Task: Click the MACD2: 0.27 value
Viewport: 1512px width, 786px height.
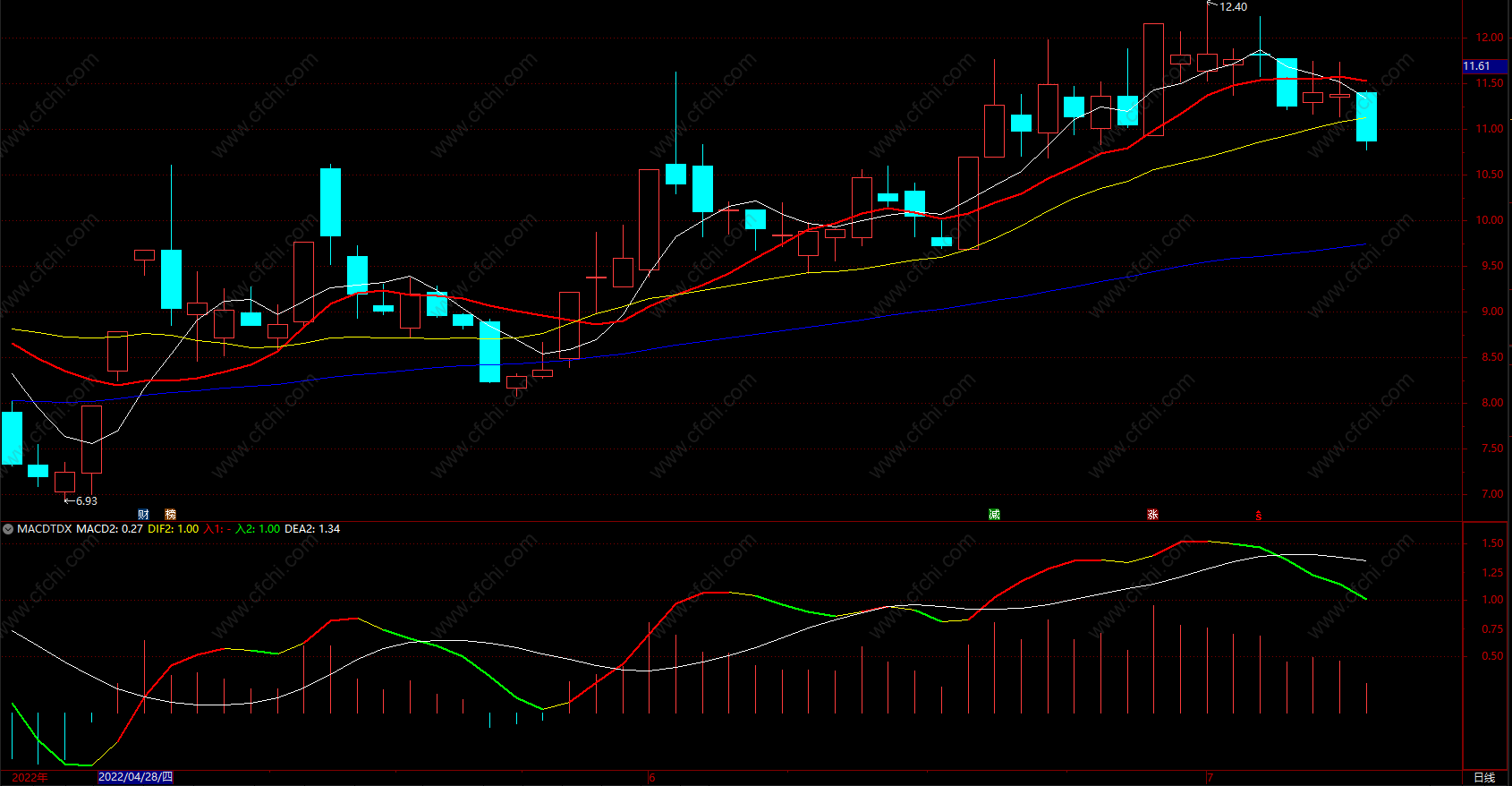Action: tap(109, 529)
